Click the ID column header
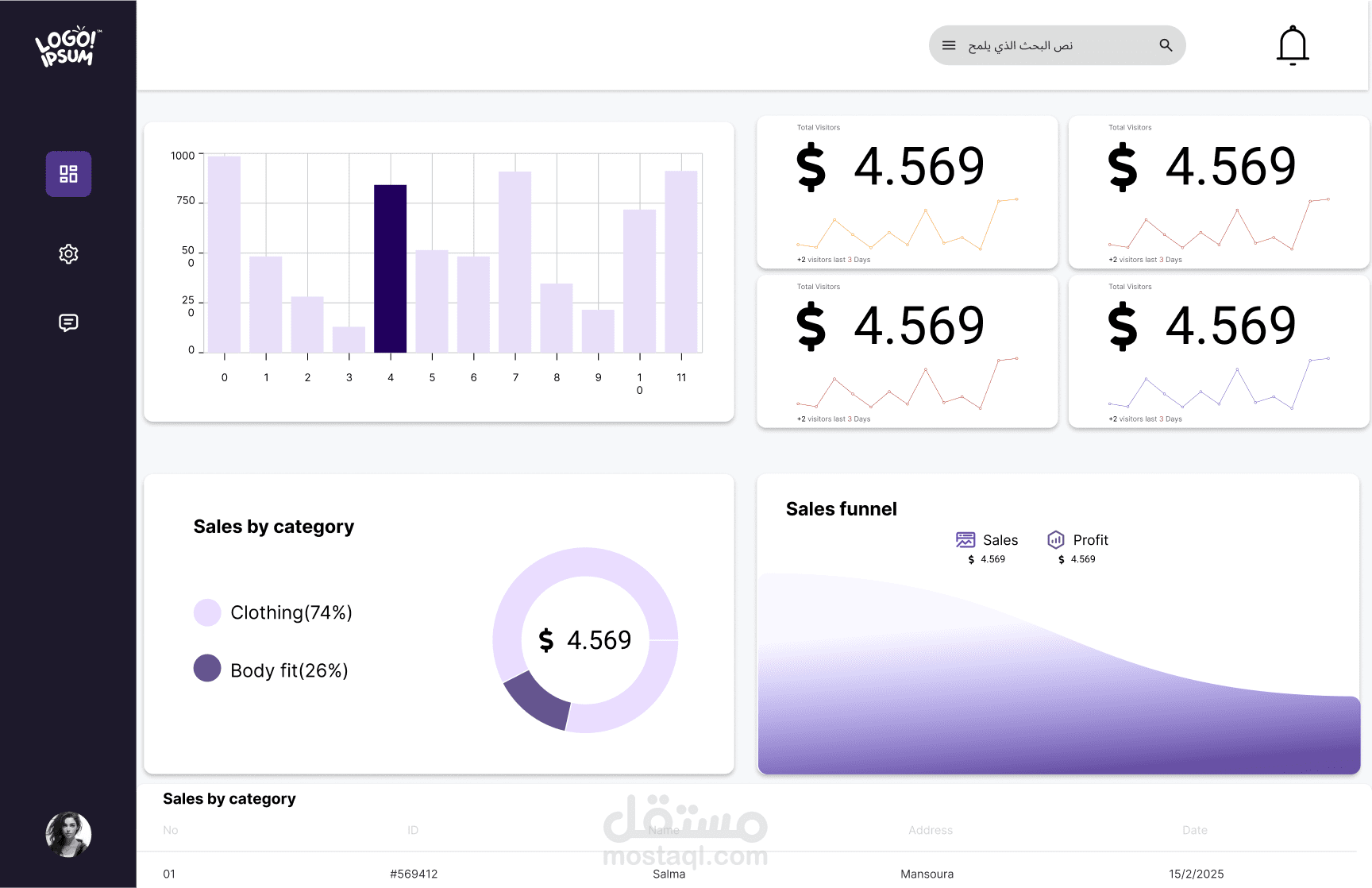Screen dimensions: 1372x888 pyautogui.click(x=413, y=830)
